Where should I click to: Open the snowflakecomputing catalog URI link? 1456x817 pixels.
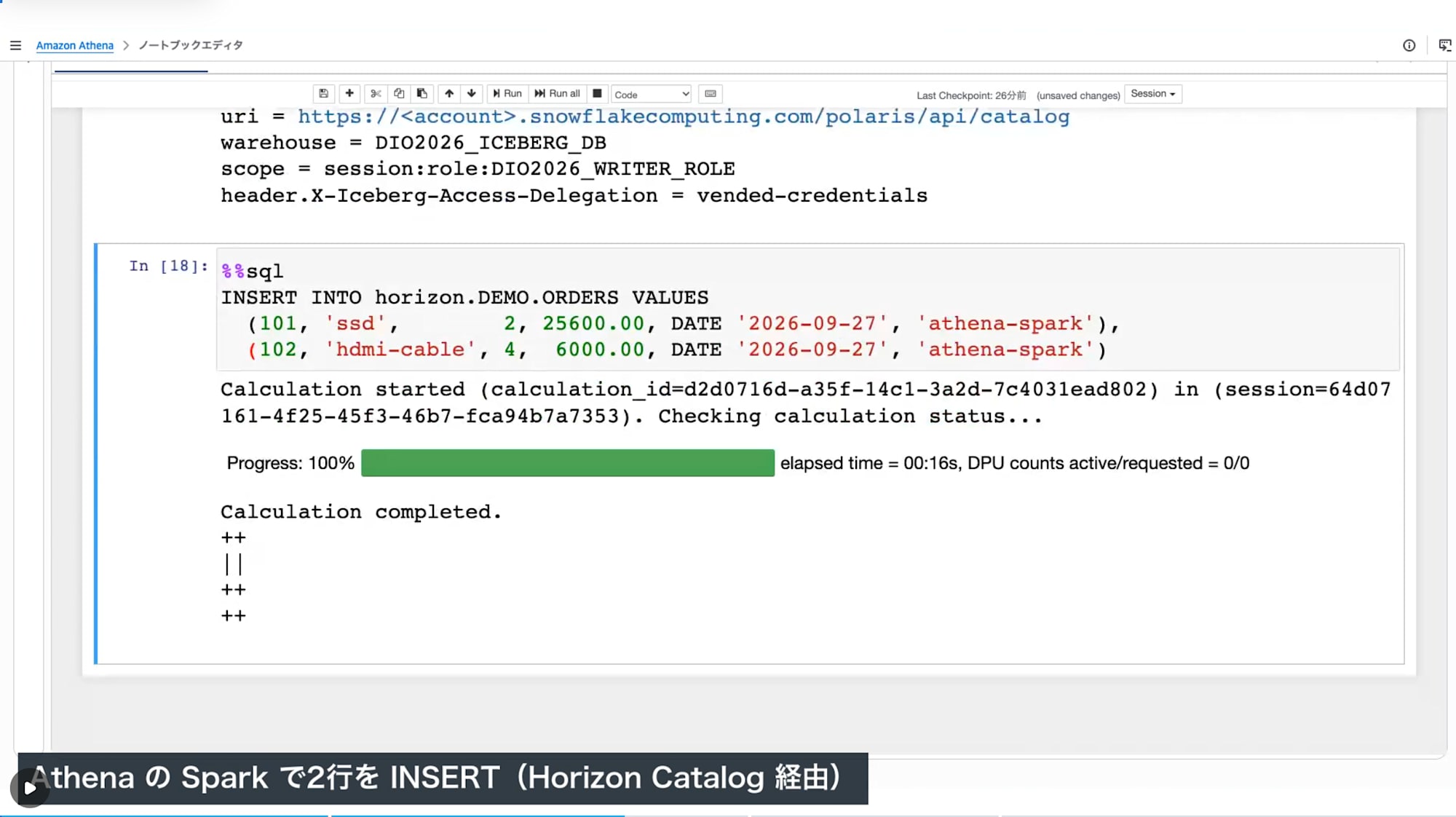tap(684, 117)
